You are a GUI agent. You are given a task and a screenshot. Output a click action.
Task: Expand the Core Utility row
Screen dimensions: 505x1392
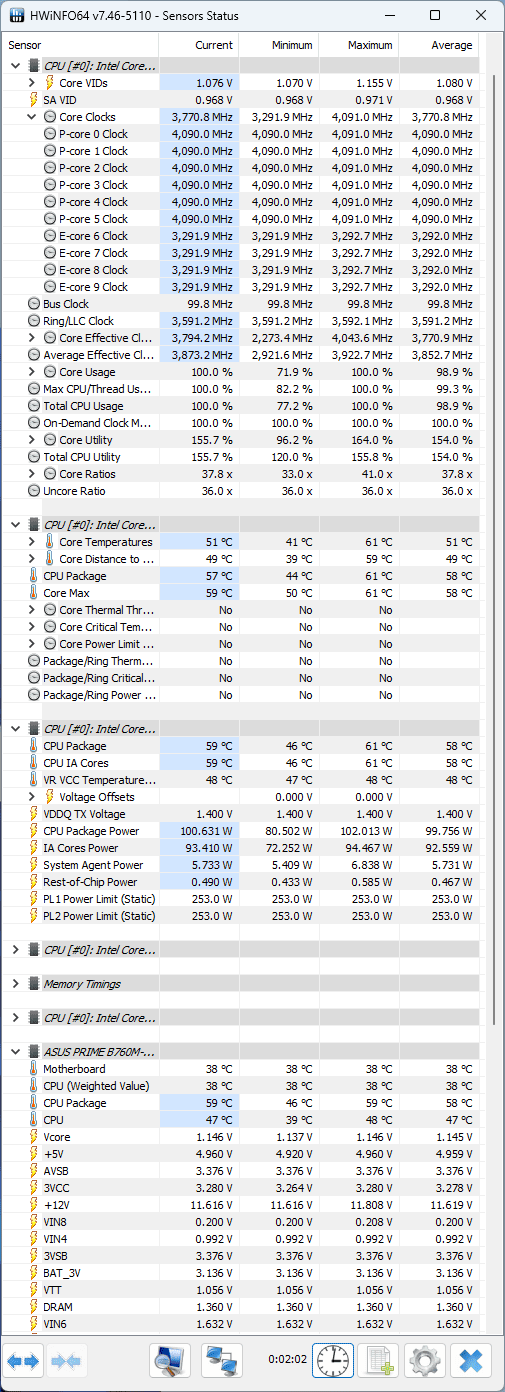[32, 440]
